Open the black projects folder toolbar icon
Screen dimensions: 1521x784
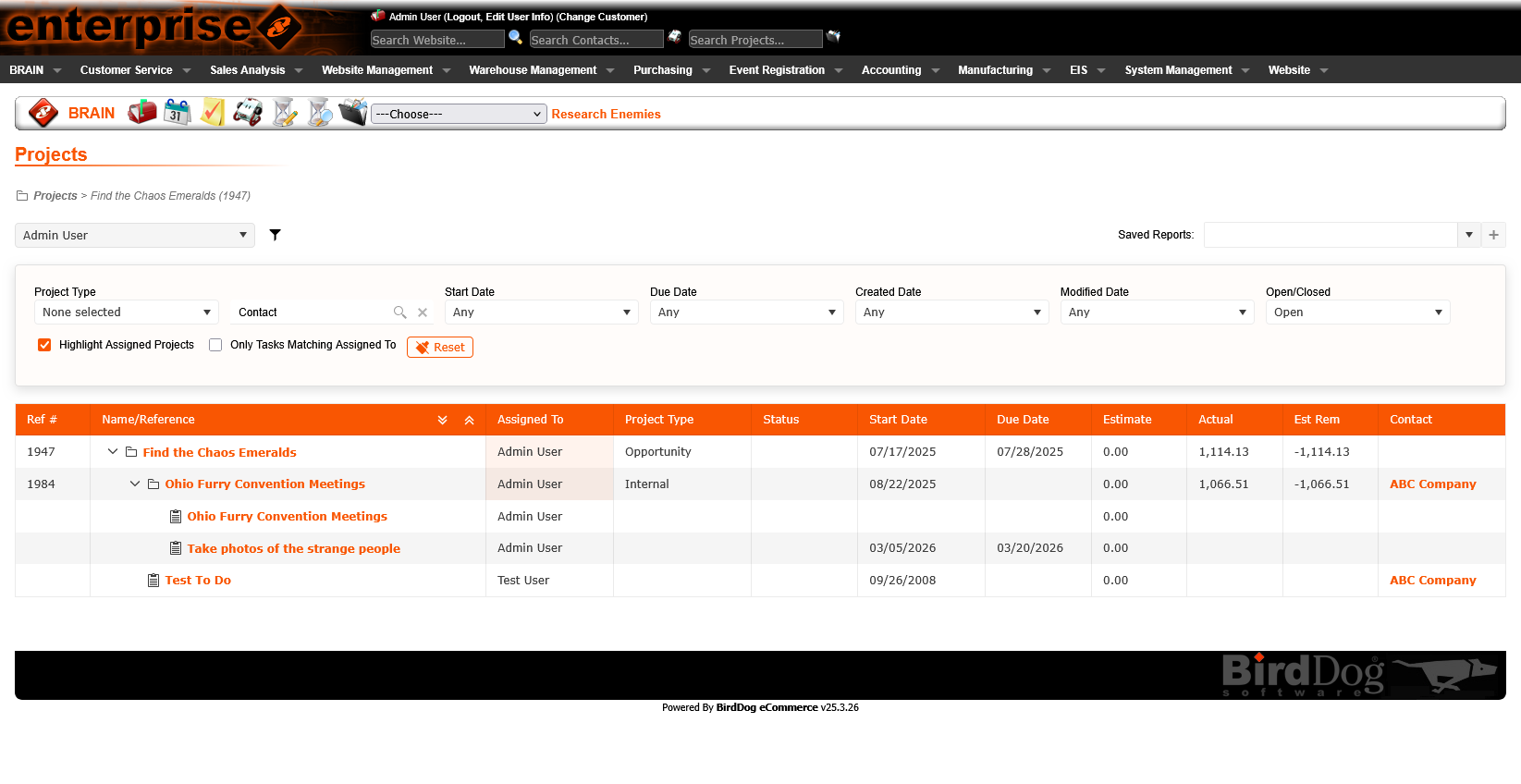click(x=353, y=113)
